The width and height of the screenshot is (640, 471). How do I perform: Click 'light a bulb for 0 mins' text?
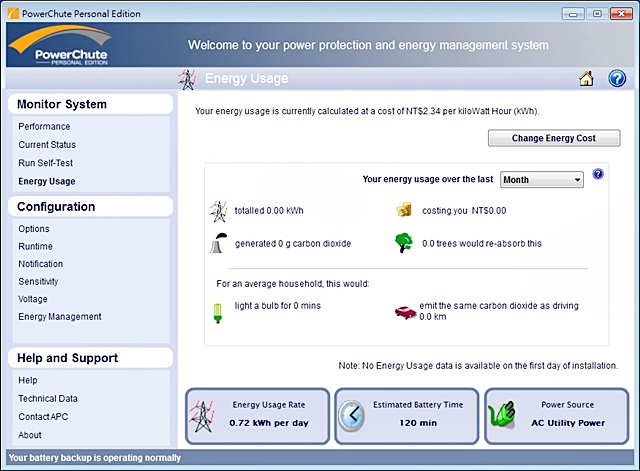pos(278,306)
